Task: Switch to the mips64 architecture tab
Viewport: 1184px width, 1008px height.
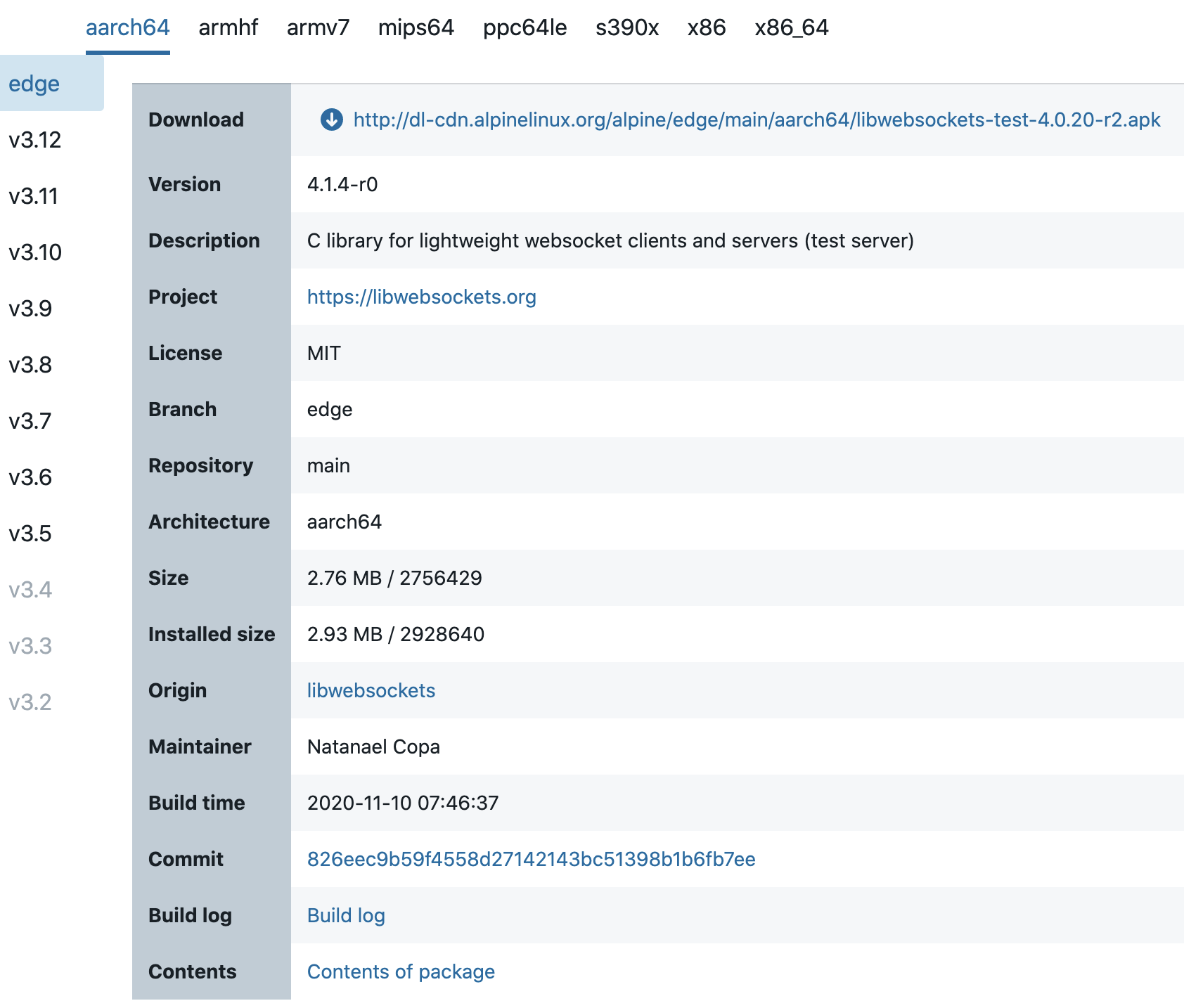Action: click(x=416, y=27)
